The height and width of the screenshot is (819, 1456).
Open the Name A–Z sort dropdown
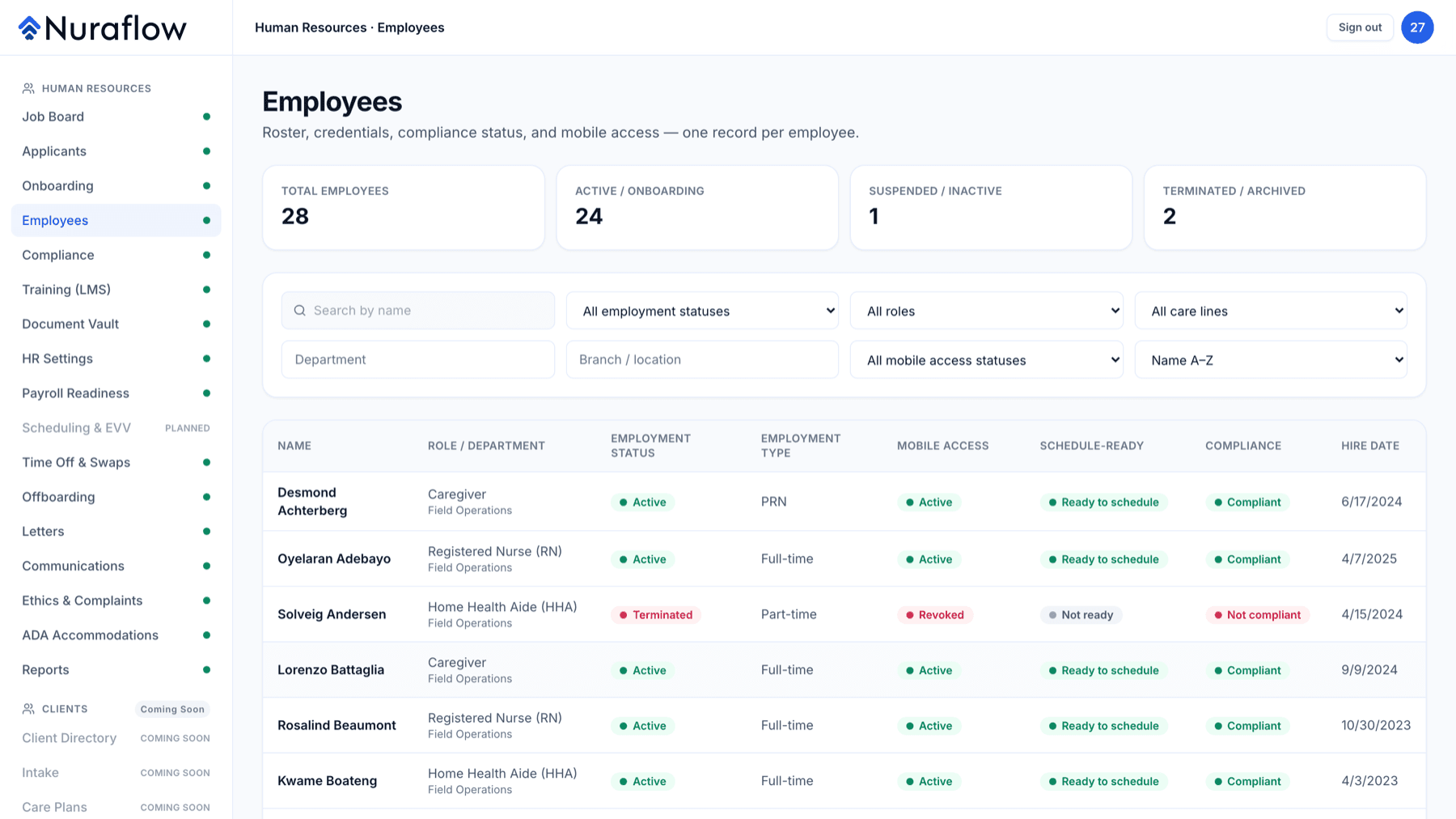(1271, 360)
